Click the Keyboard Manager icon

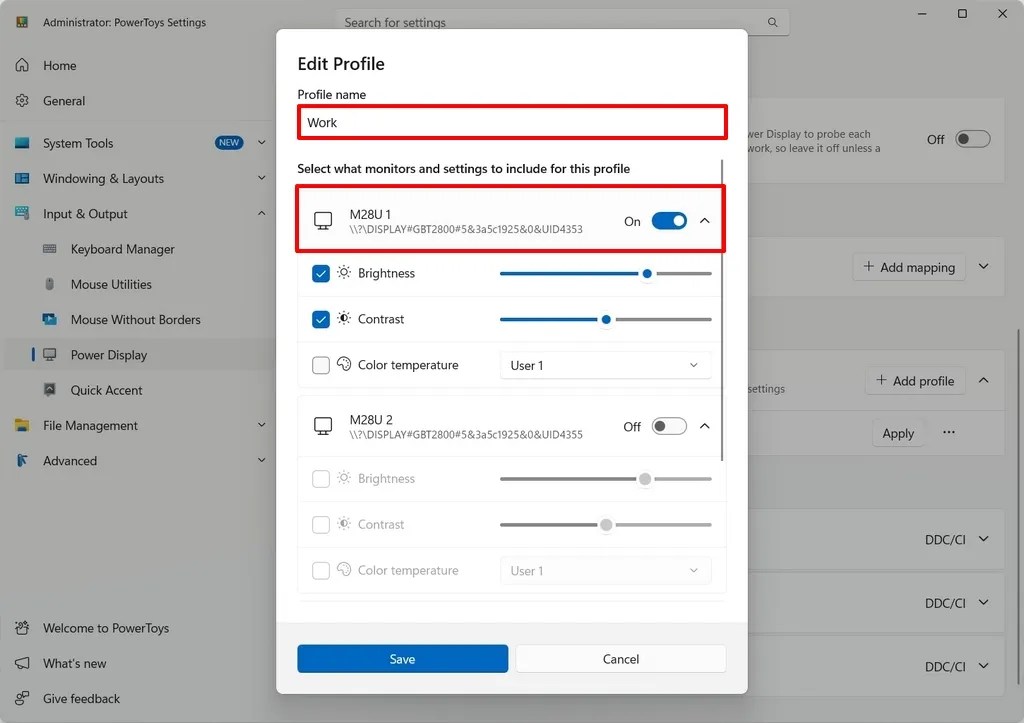click(50, 249)
